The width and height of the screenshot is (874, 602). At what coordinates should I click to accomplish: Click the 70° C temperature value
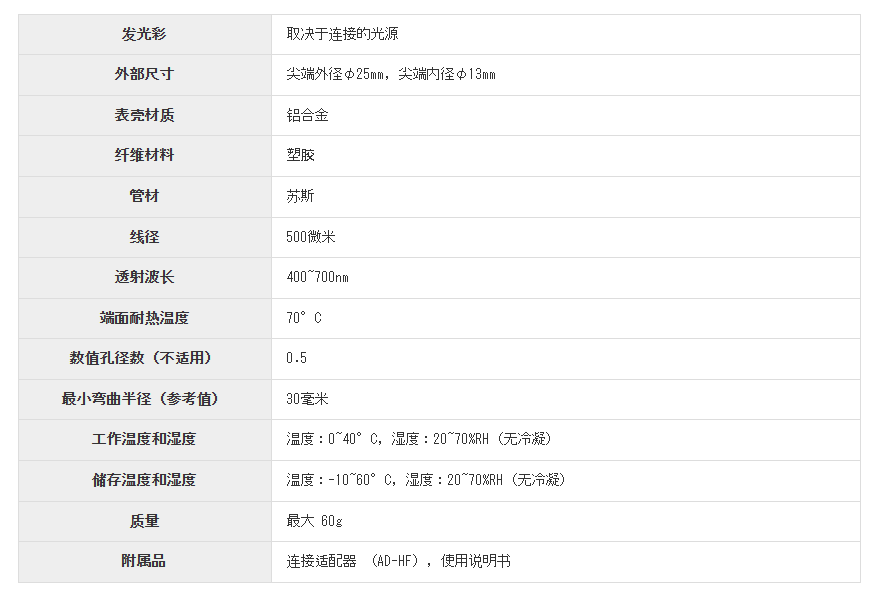pos(304,318)
